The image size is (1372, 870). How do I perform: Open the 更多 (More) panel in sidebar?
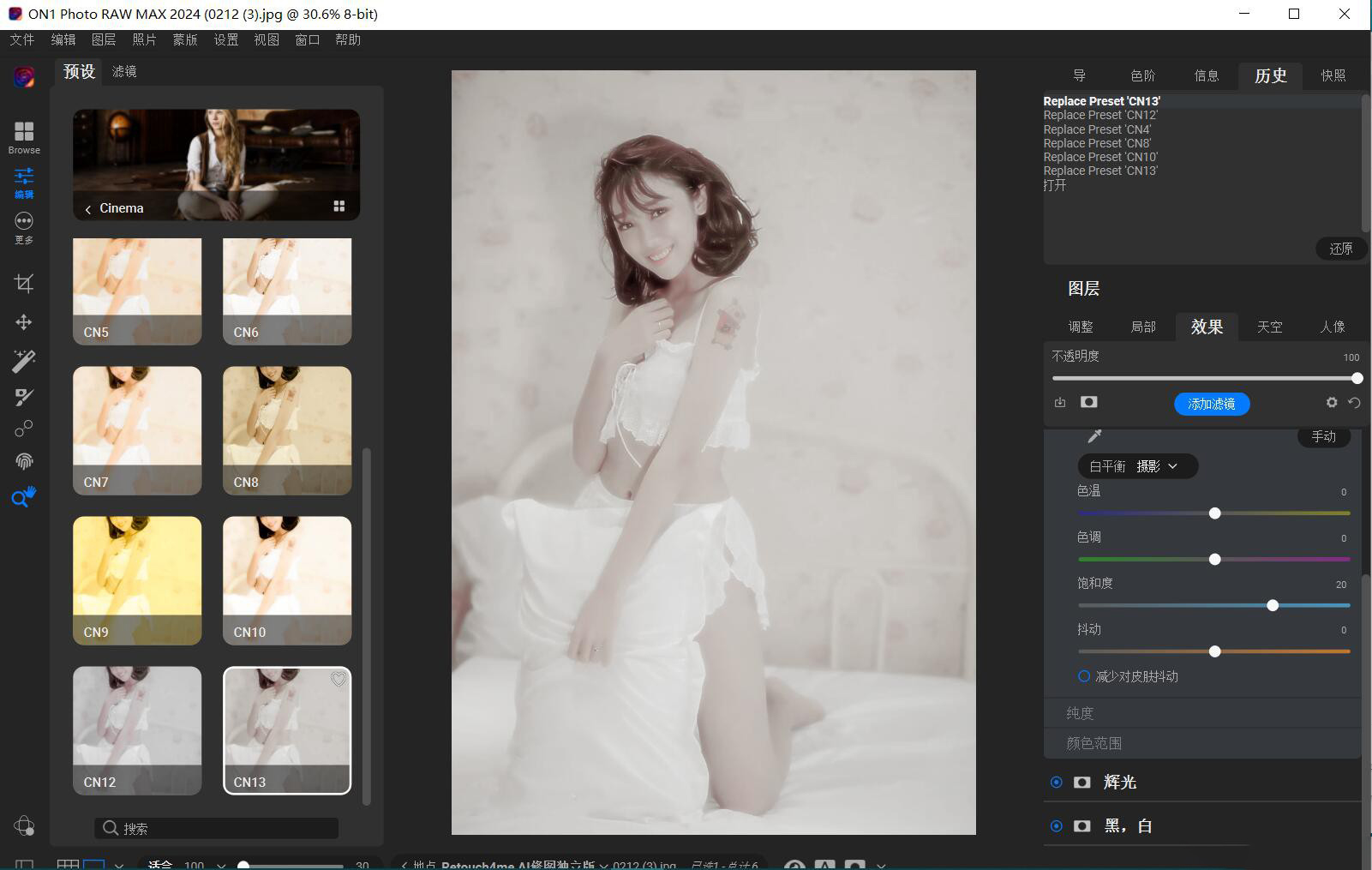click(x=23, y=225)
